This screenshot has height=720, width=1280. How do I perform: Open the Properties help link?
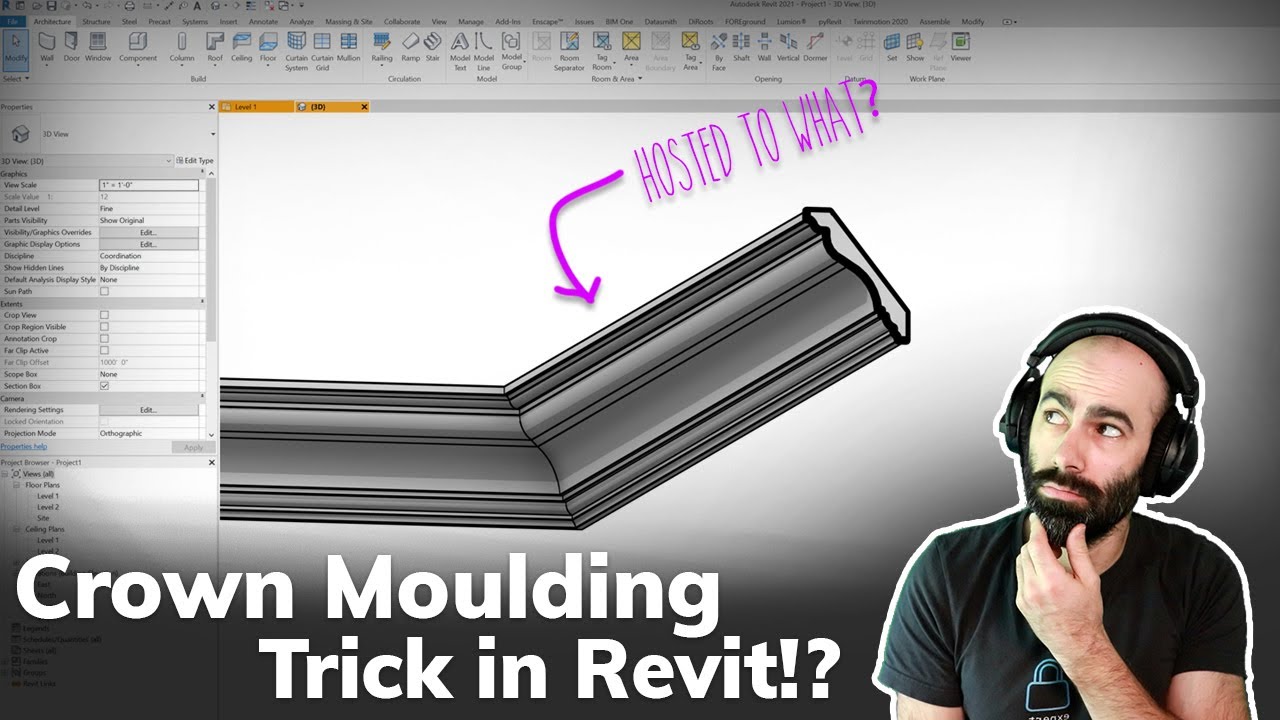(23, 446)
